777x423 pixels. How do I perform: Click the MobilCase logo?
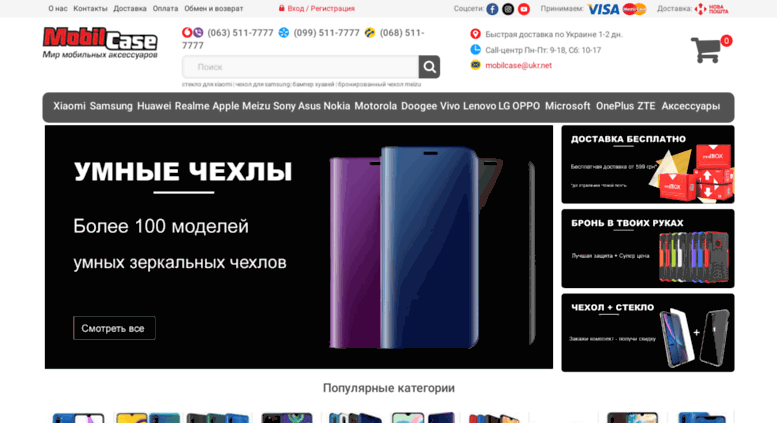pyautogui.click(x=100, y=43)
